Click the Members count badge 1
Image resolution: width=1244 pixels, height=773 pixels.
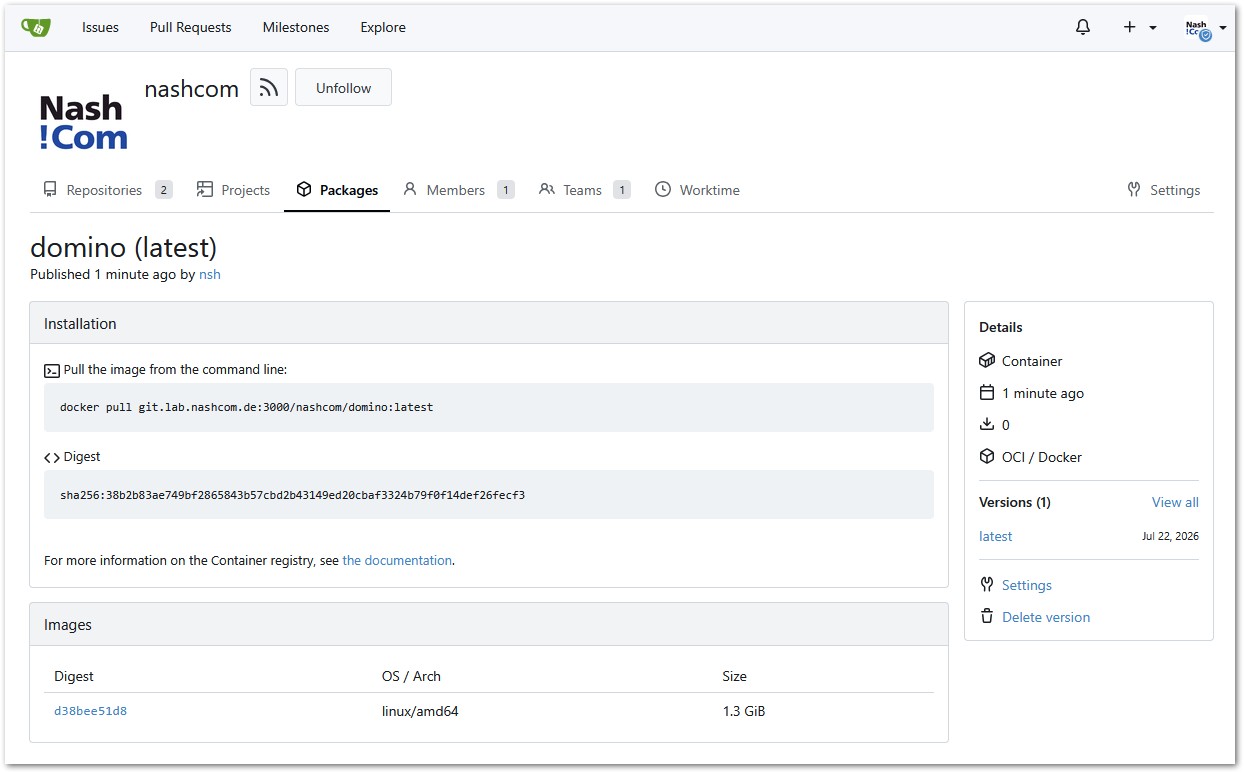point(506,190)
